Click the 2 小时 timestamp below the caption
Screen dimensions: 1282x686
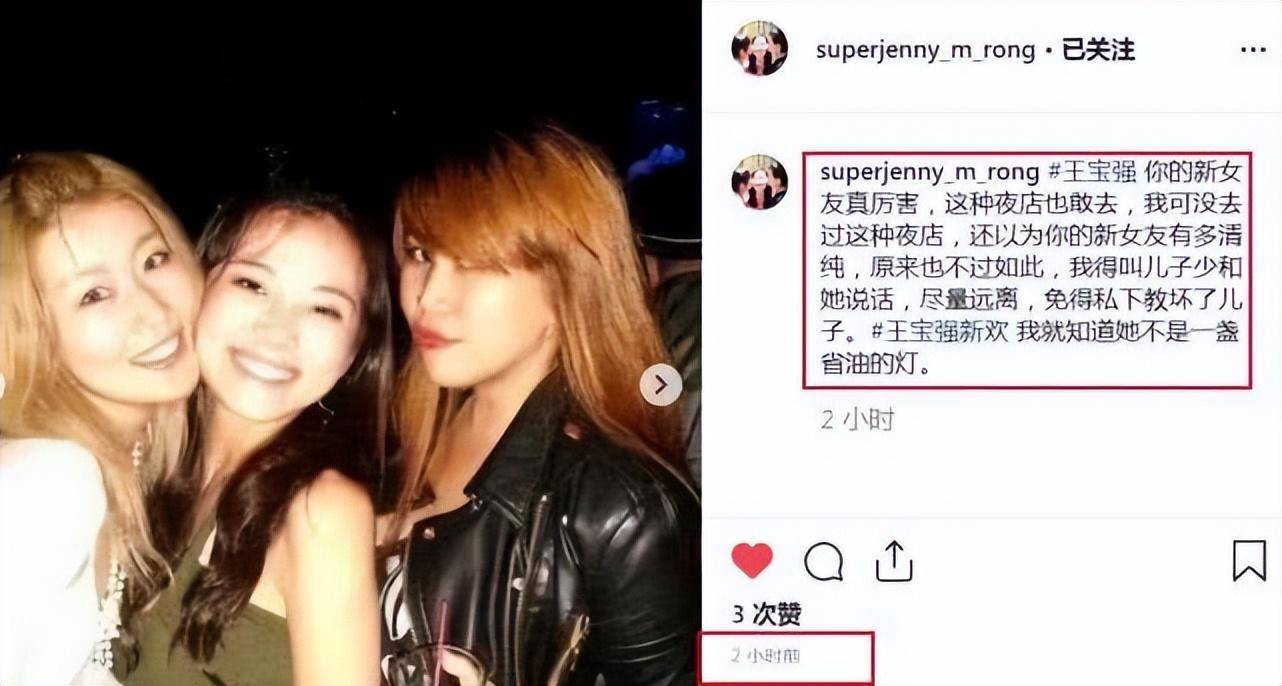pyautogui.click(x=857, y=420)
